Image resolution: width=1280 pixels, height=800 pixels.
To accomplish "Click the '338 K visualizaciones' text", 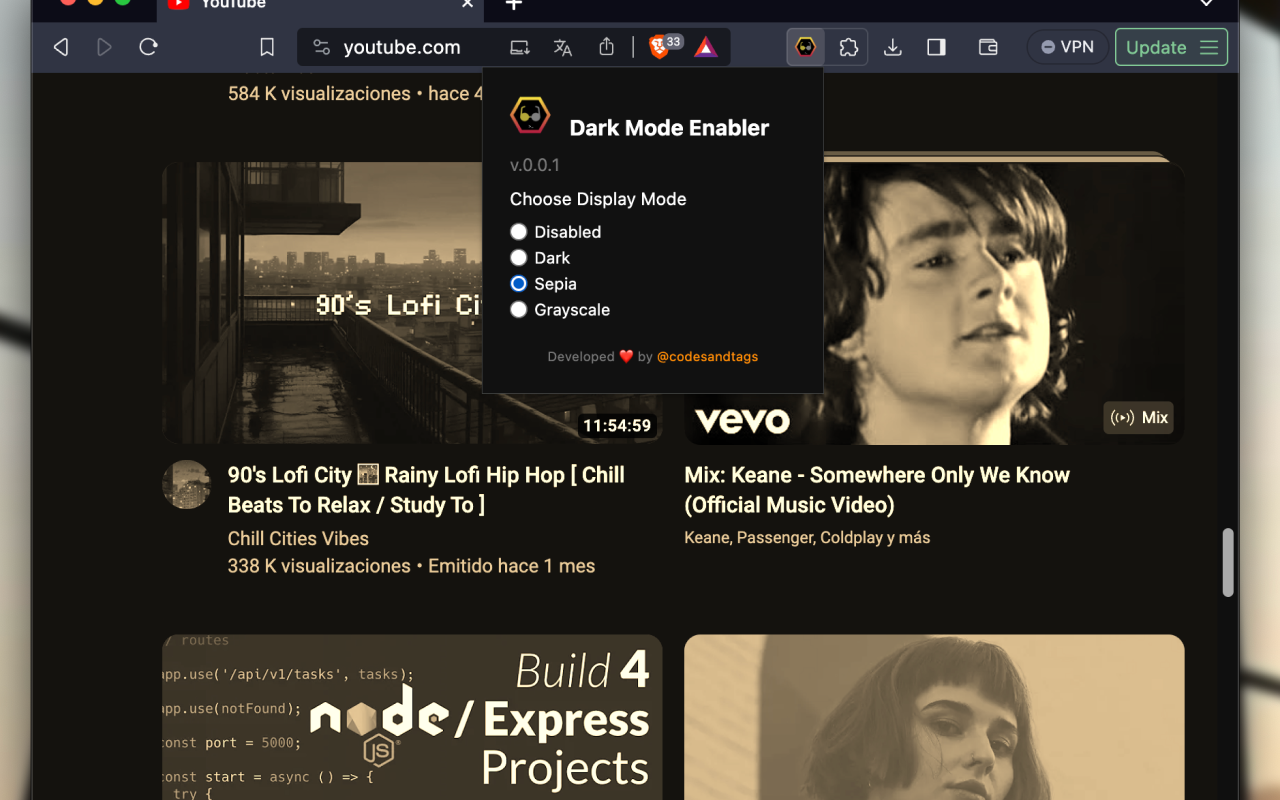I will (x=319, y=566).
